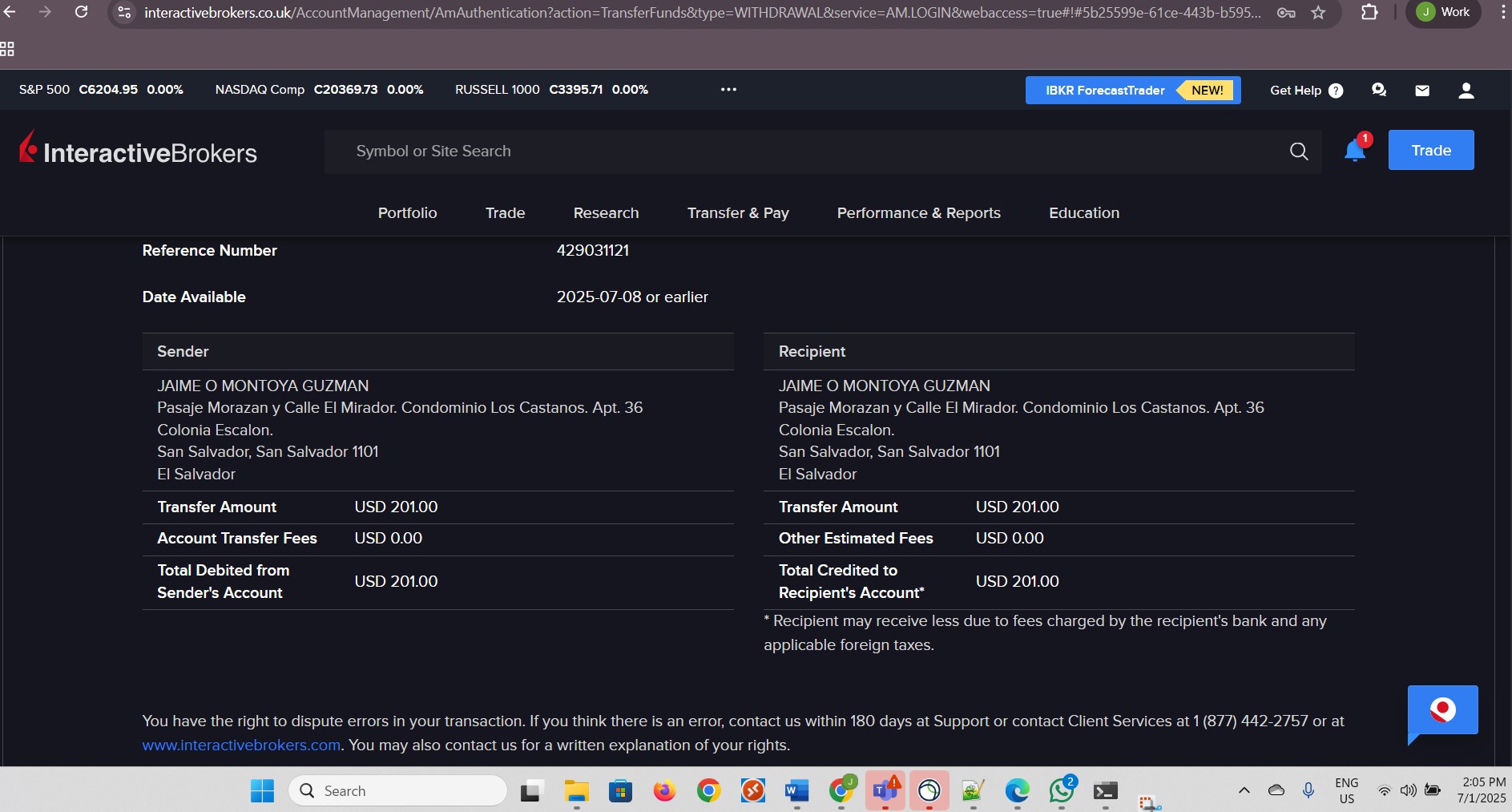
Task: Open browser apps grid icon
Action: coord(7,49)
